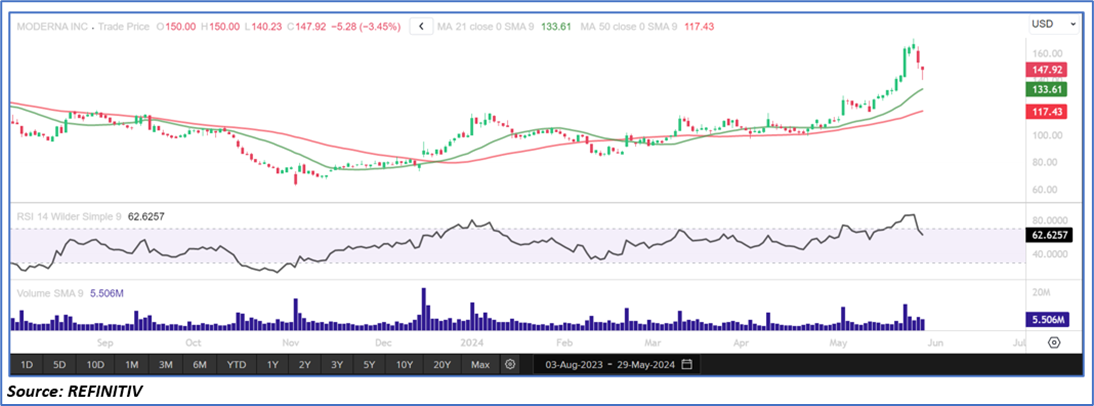
Task: Click the Sep label on time axis
Action: click(105, 343)
